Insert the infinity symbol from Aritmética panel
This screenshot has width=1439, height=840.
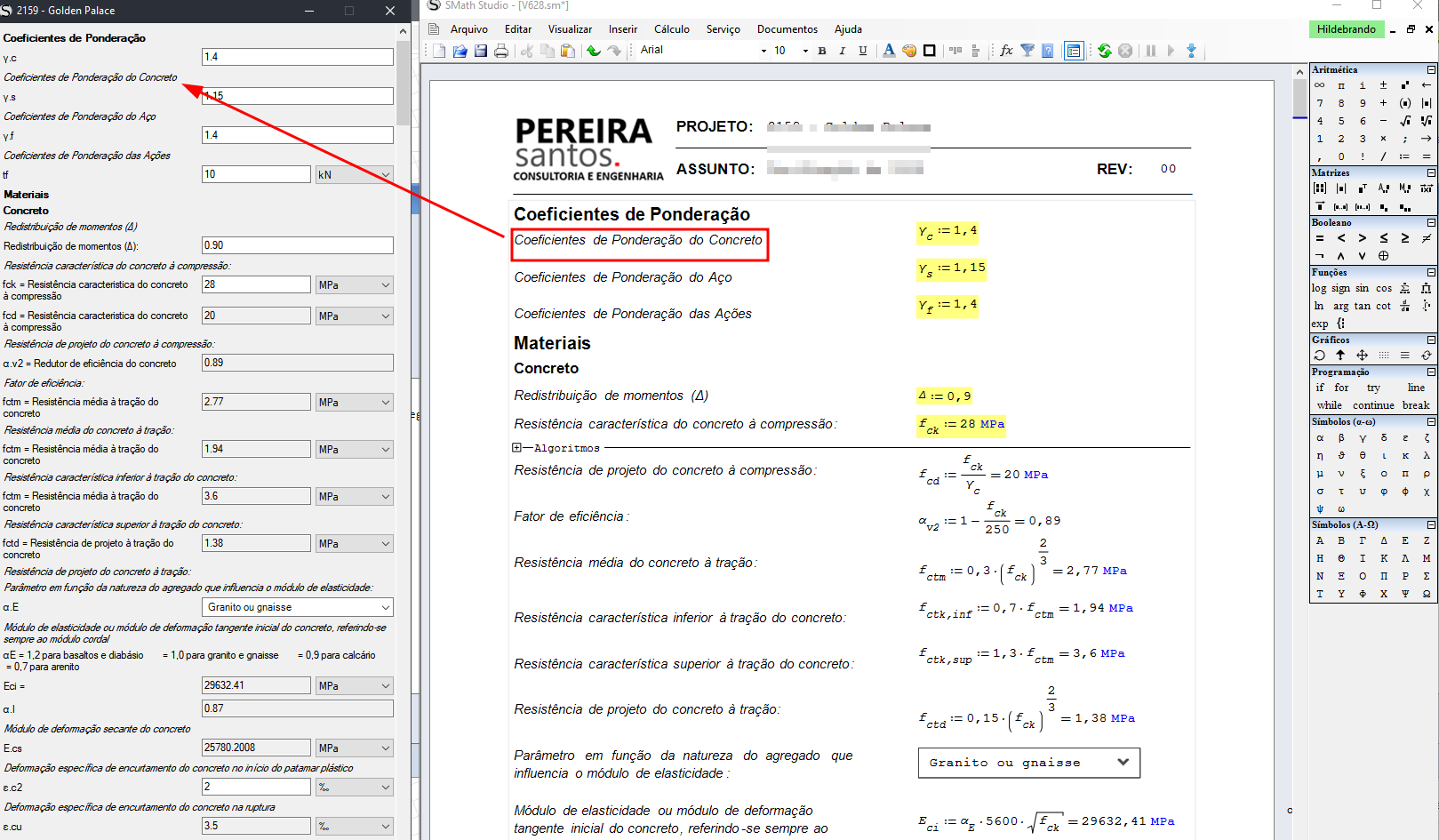pos(1320,85)
